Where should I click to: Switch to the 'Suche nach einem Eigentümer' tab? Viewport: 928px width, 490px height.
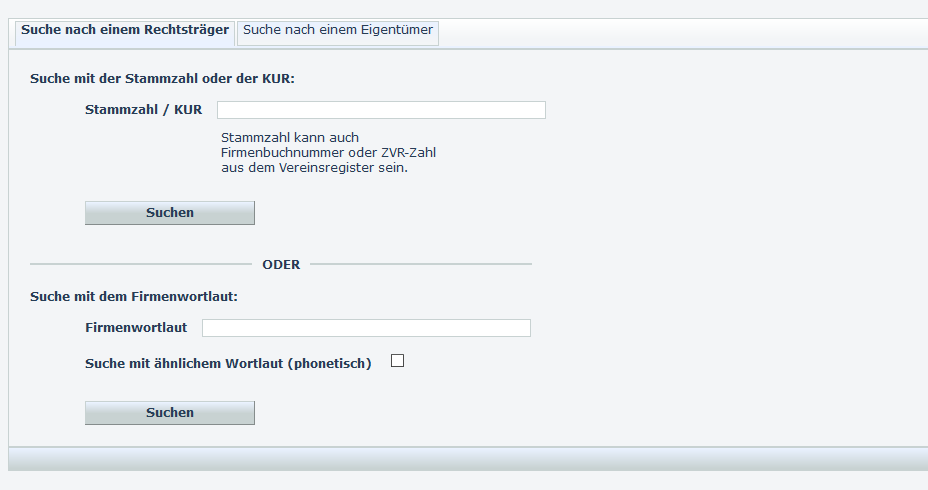pyautogui.click(x=338, y=31)
